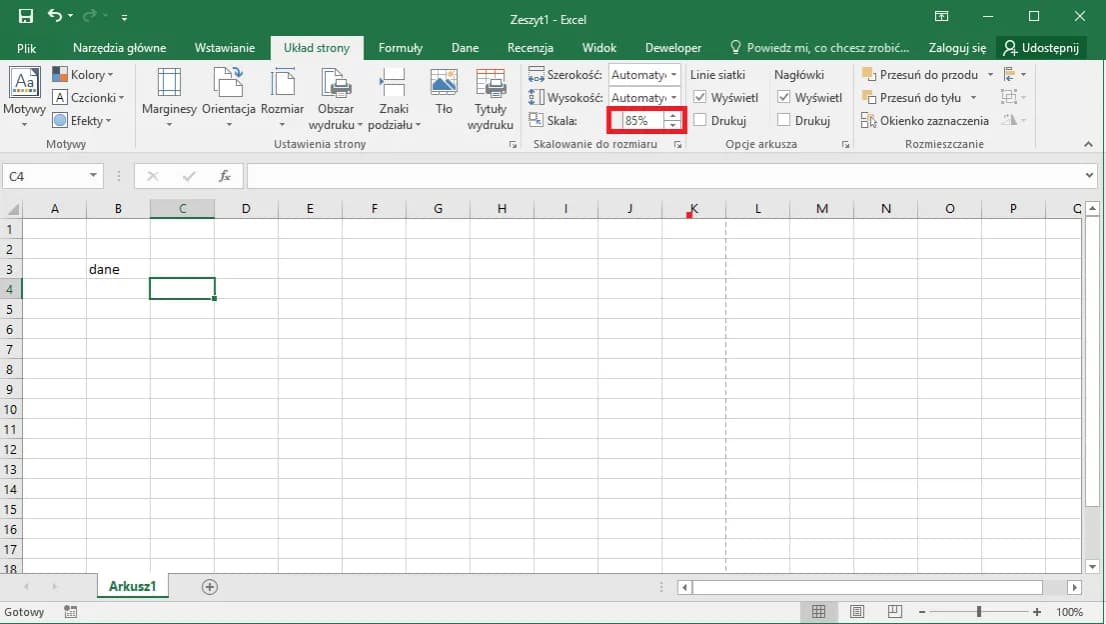The height and width of the screenshot is (624, 1106).
Task: Open the Przesuń do przodu dropdown
Action: pyautogui.click(x=991, y=74)
